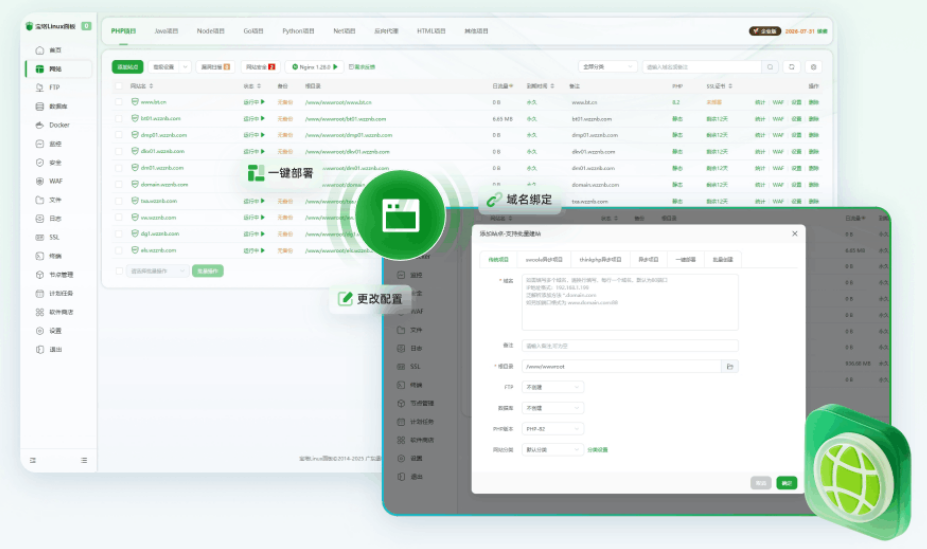The image size is (927, 549).
Task: Open the Database sidebar icon
Action: tap(40, 106)
